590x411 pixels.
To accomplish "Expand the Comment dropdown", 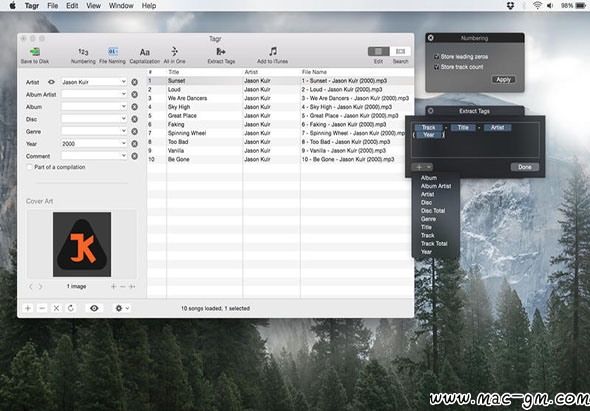I will 123,155.
